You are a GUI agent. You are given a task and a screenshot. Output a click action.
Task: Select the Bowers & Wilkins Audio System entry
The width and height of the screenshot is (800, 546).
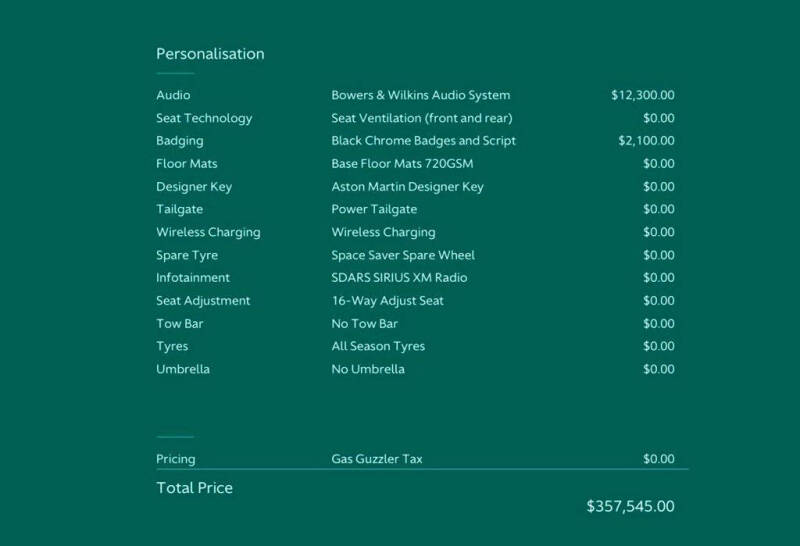[x=420, y=95]
